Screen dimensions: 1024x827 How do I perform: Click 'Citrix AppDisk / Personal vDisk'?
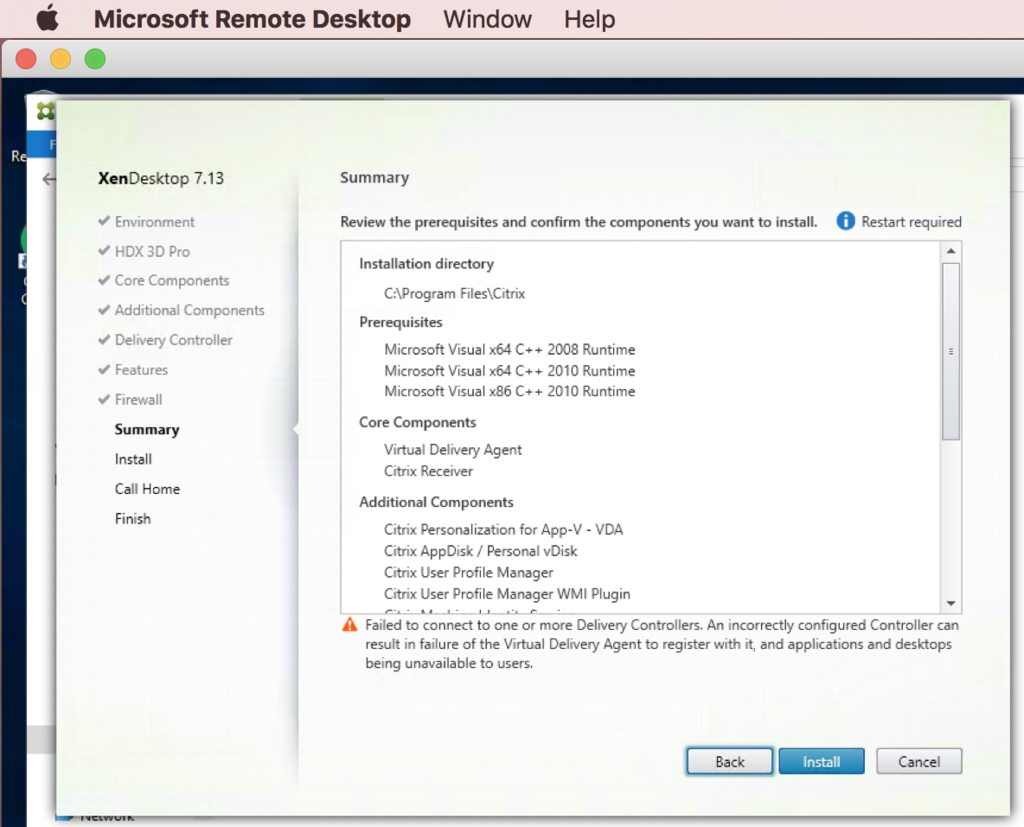point(481,551)
